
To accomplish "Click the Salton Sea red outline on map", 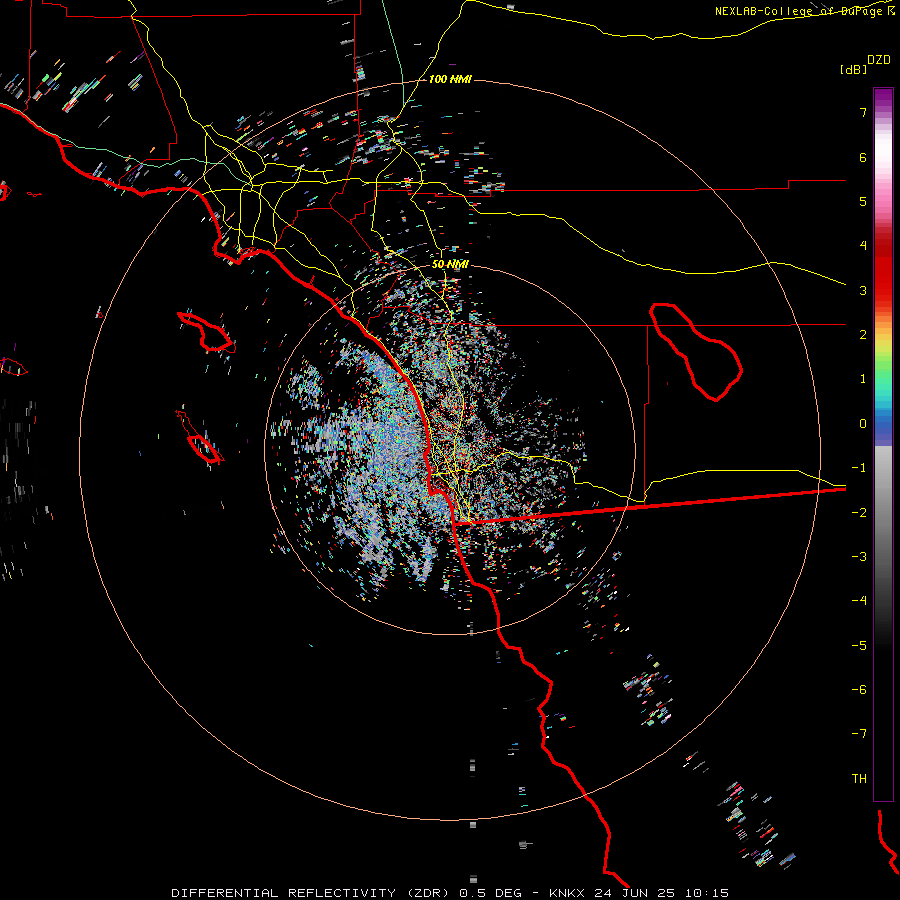I will (x=696, y=352).
